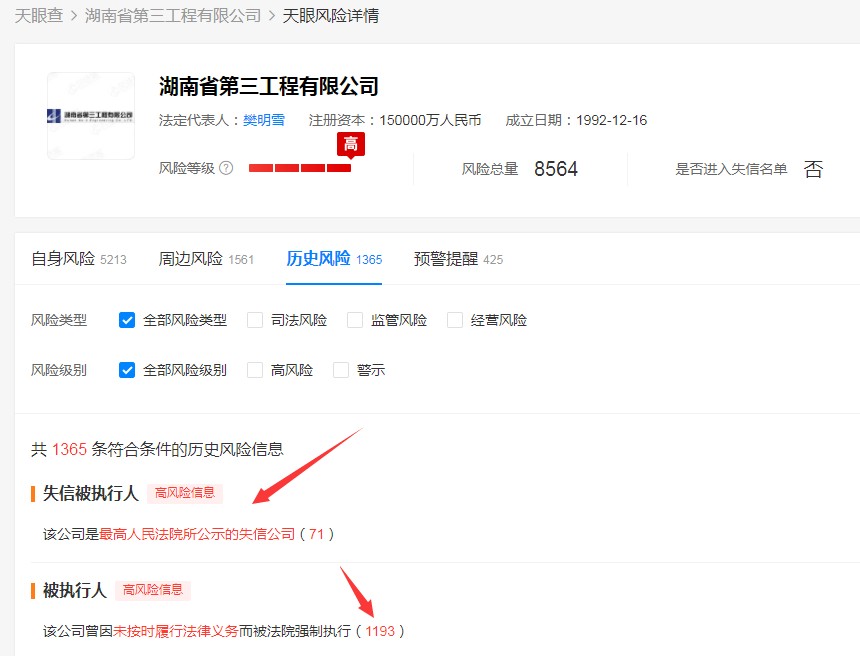860x656 pixels.
Task: Click 未按时履行法律义务 red link
Action: pyautogui.click(x=176, y=631)
